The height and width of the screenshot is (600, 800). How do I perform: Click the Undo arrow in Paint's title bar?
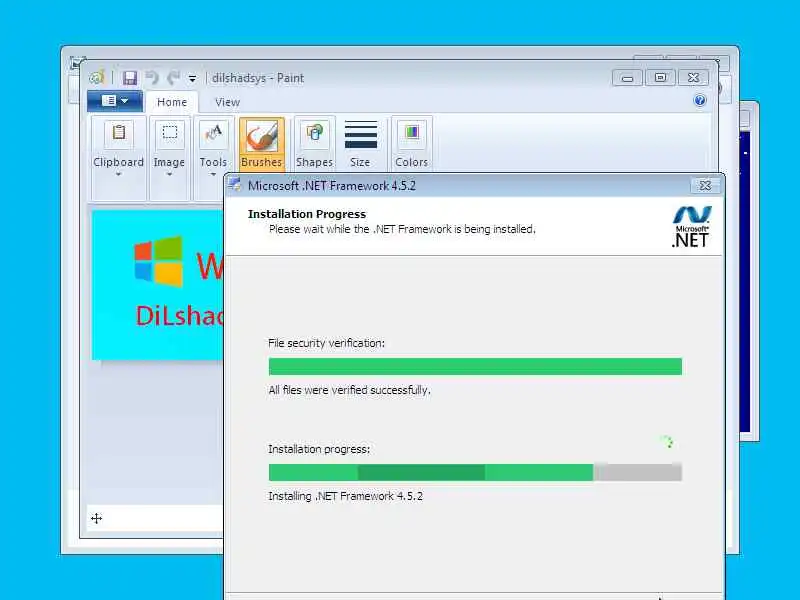(152, 78)
